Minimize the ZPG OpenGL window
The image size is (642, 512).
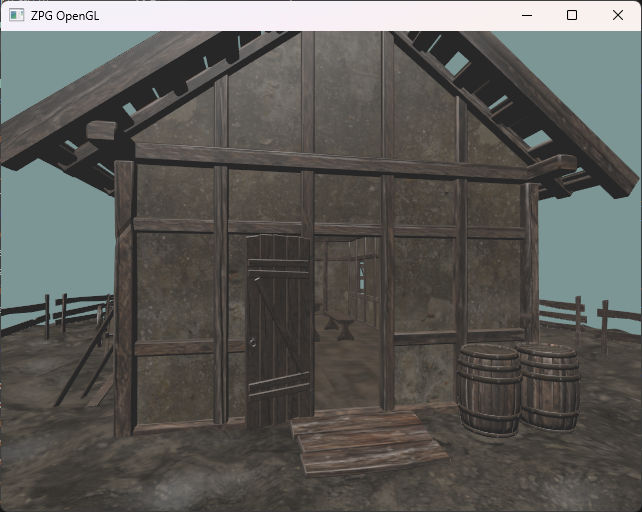527,16
